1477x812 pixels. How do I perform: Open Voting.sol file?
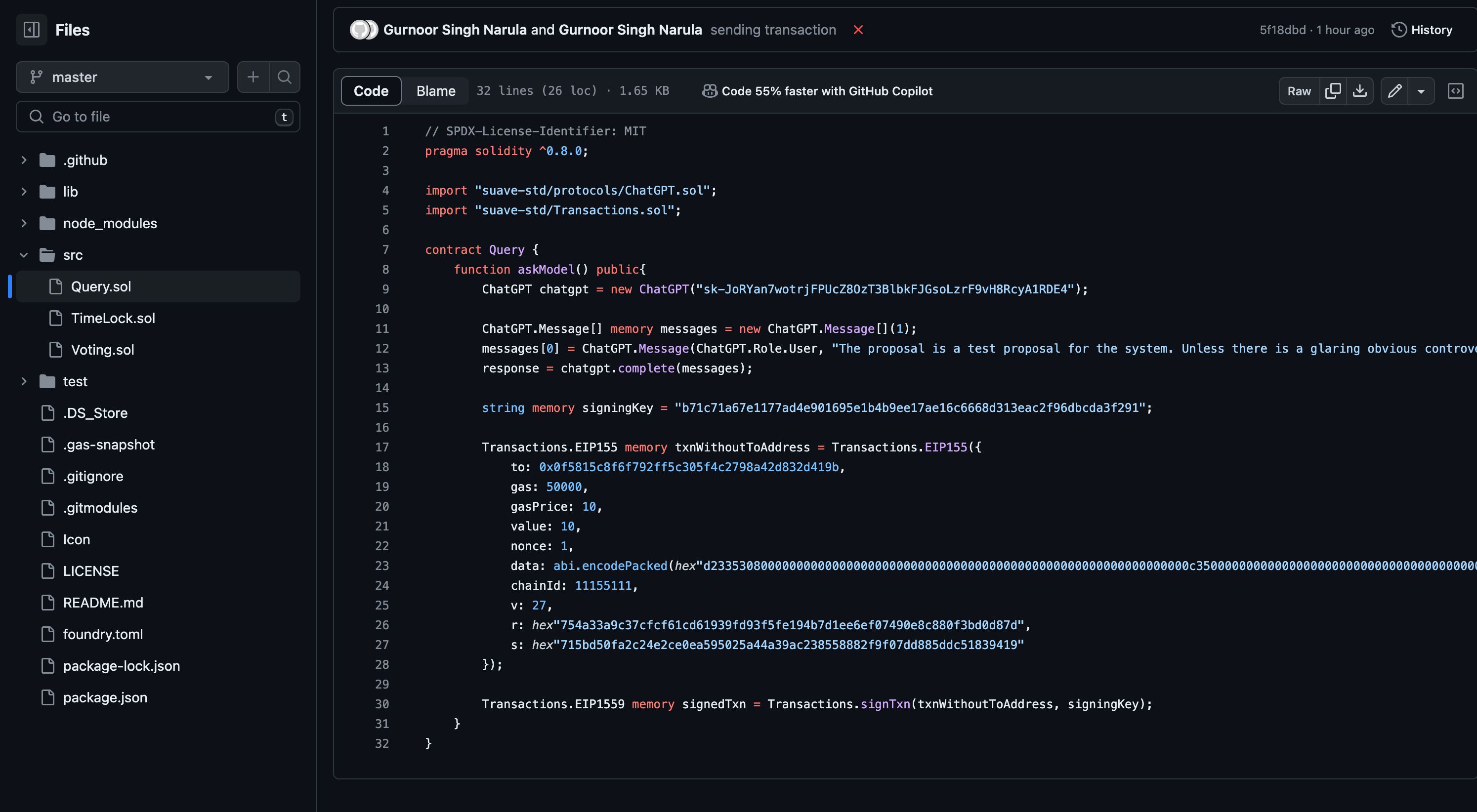point(103,350)
